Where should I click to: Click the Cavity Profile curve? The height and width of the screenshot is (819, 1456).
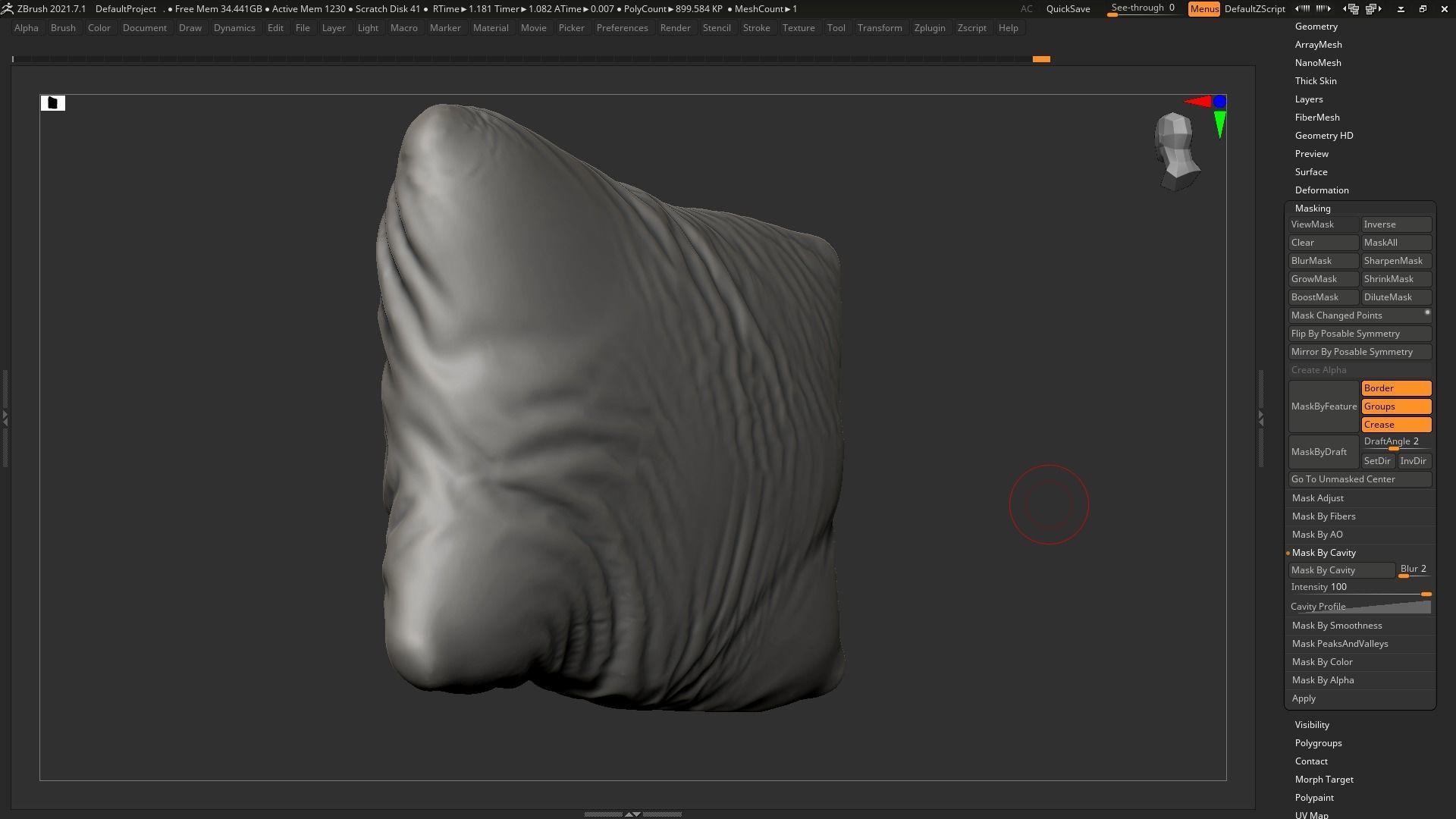point(1360,607)
